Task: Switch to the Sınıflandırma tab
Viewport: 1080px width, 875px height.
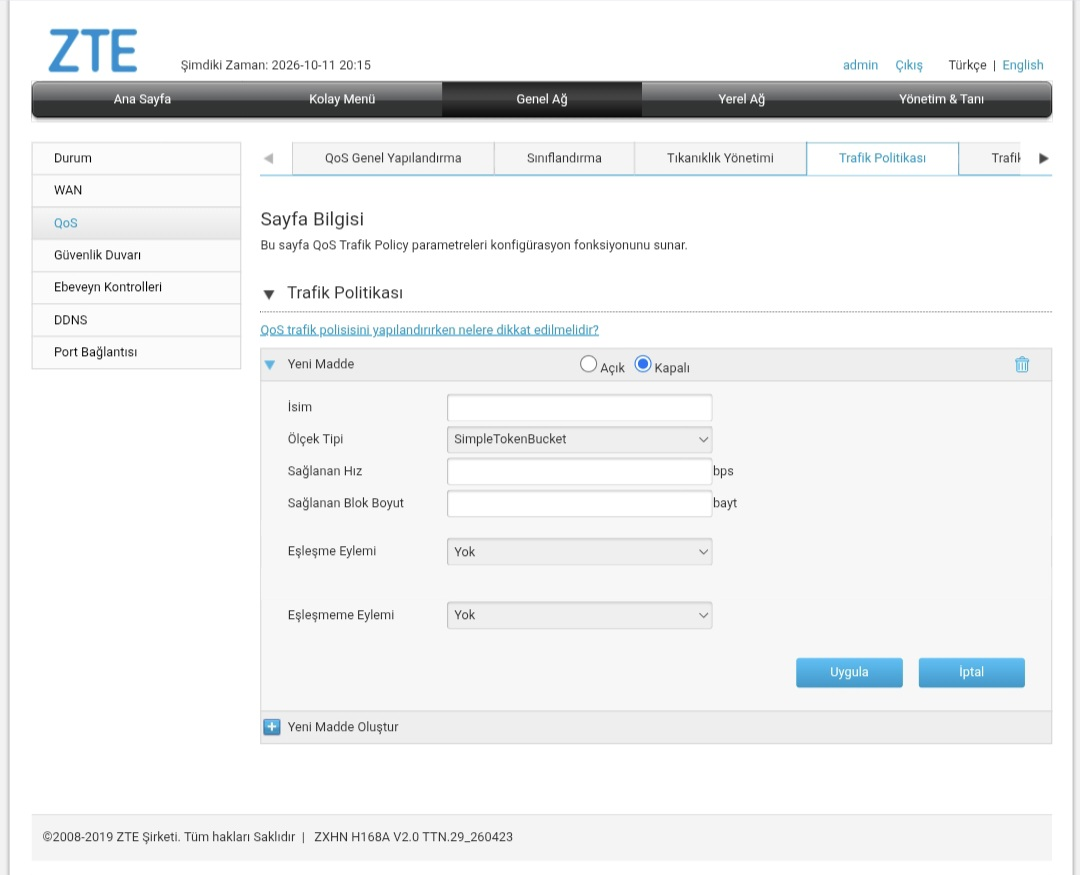Action: pyautogui.click(x=564, y=158)
